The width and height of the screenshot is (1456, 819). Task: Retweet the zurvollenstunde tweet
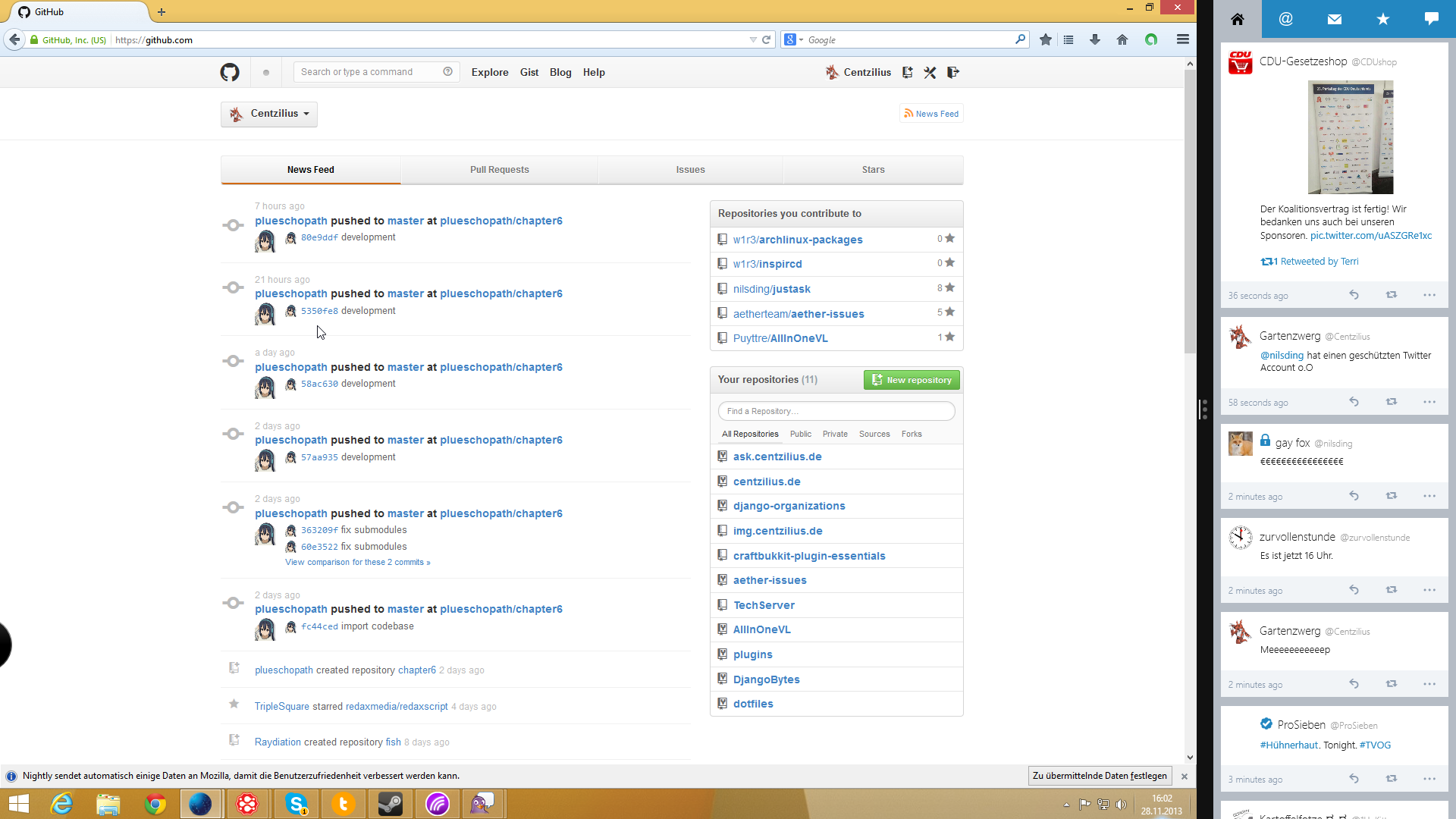click(1391, 590)
